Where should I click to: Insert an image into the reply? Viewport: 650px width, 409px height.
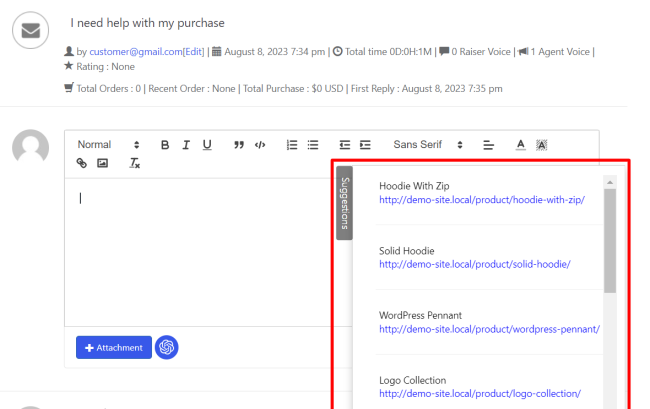[x=102, y=163]
